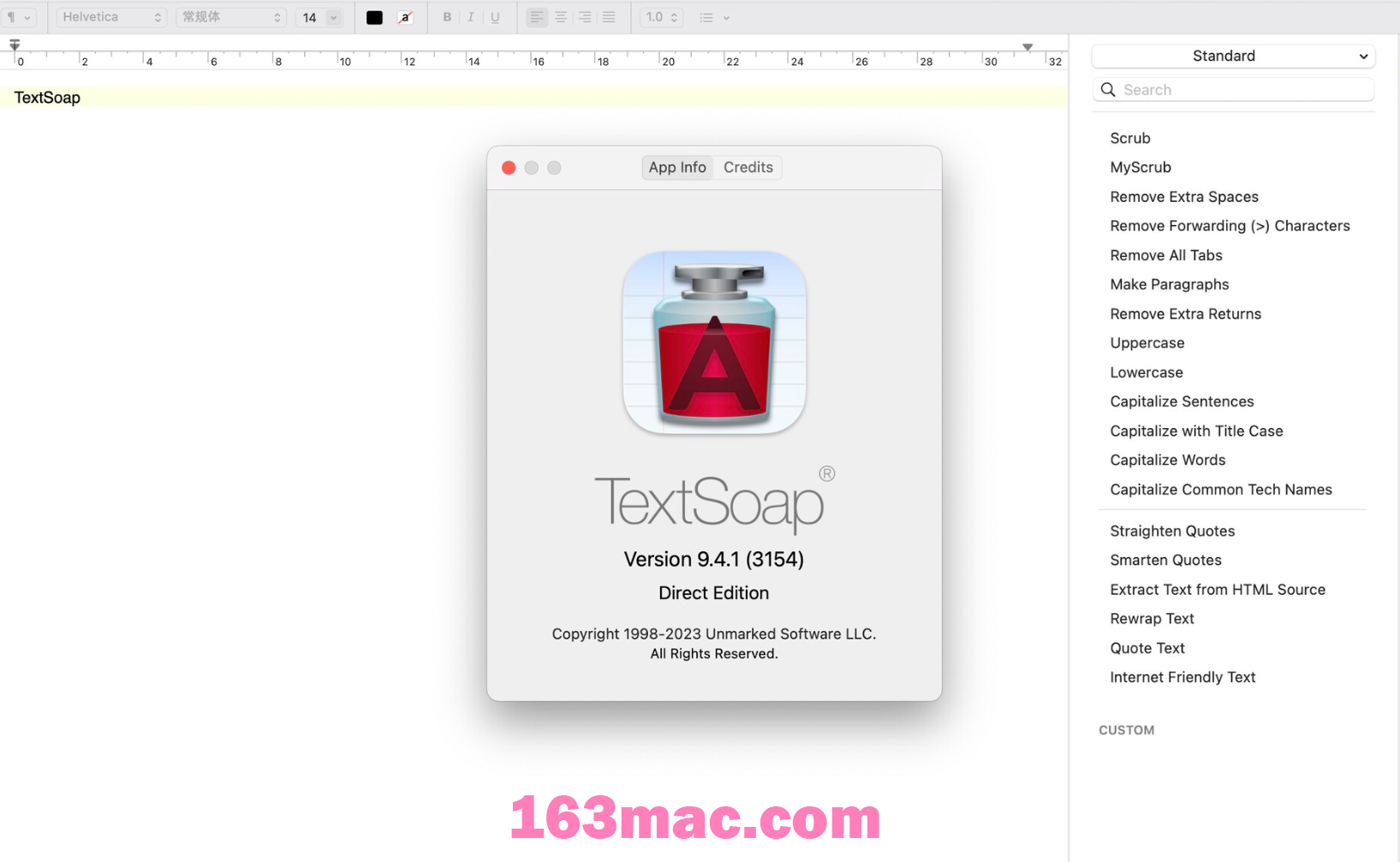
Task: Select Capitalize with Title Case
Action: [x=1196, y=431]
